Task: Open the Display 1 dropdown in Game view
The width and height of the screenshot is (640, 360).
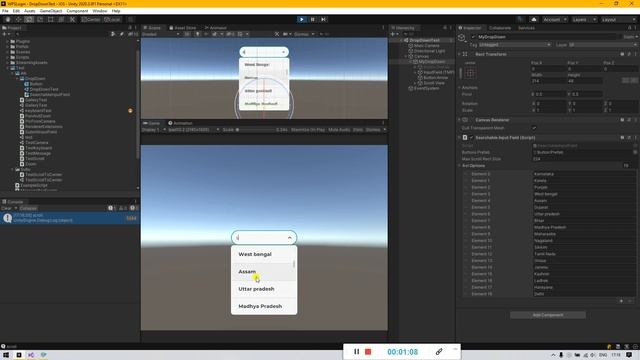Action: pyautogui.click(x=153, y=130)
